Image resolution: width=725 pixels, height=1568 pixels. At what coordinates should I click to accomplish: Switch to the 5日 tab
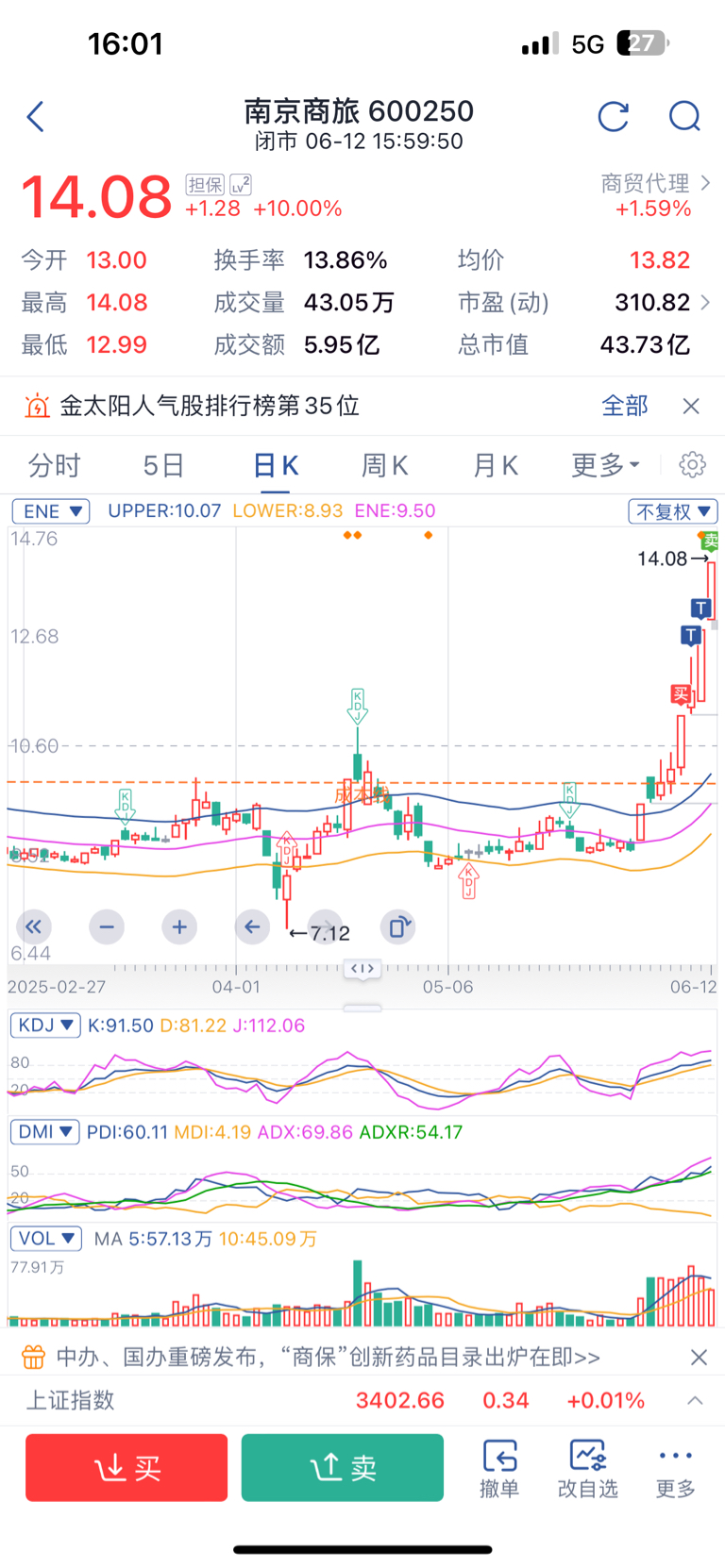point(163,465)
